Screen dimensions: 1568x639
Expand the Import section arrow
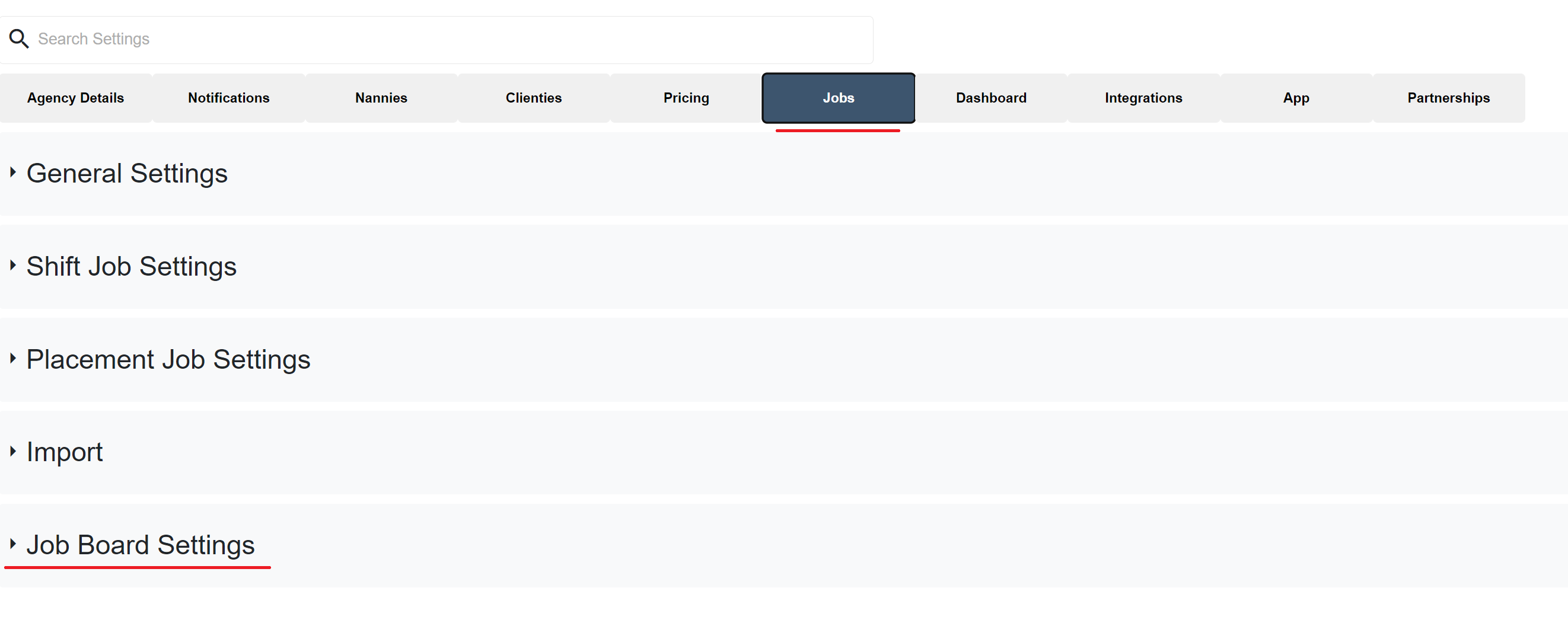(13, 451)
